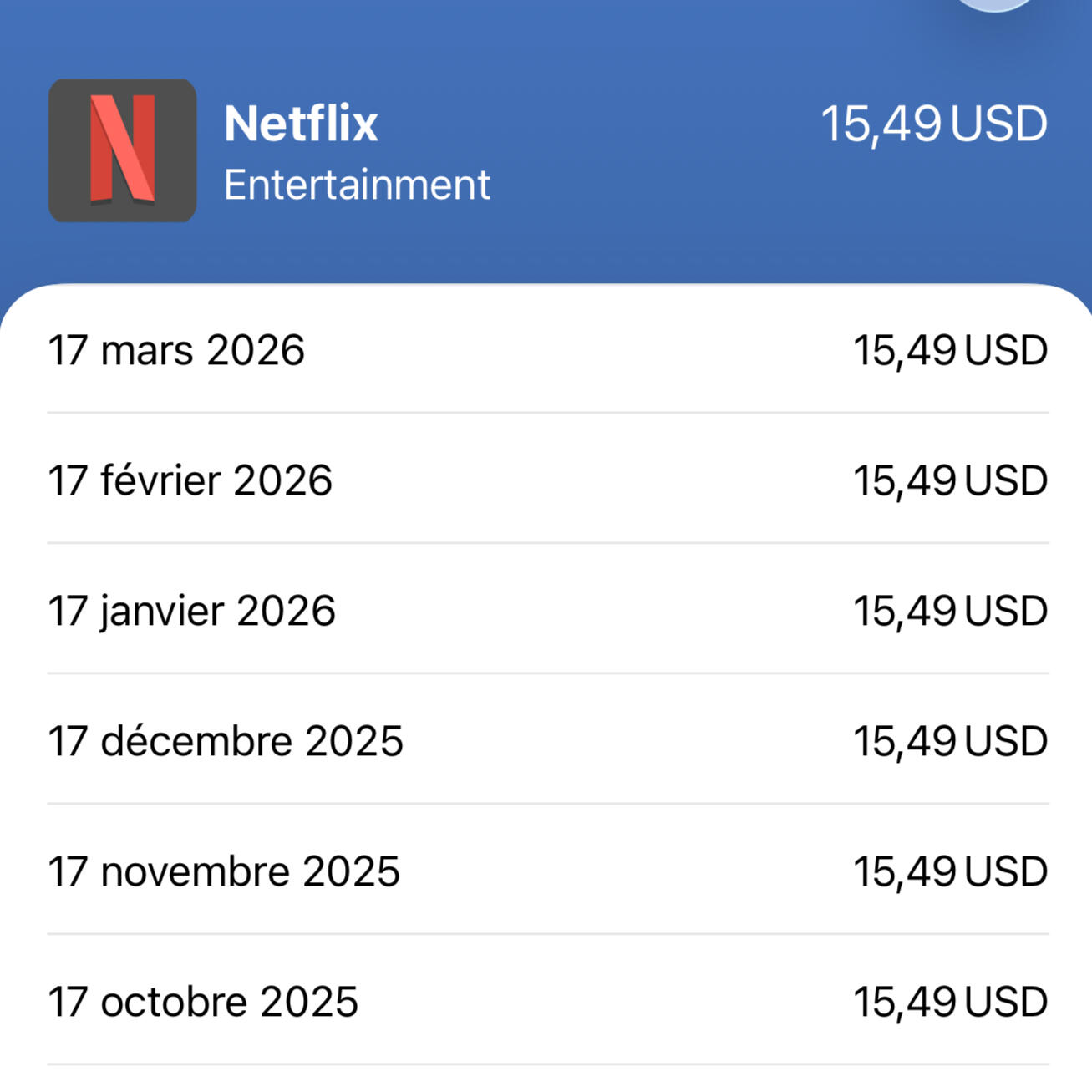Select the Netflix subscription title
Screen dimensions: 1092x1092
click(x=301, y=124)
